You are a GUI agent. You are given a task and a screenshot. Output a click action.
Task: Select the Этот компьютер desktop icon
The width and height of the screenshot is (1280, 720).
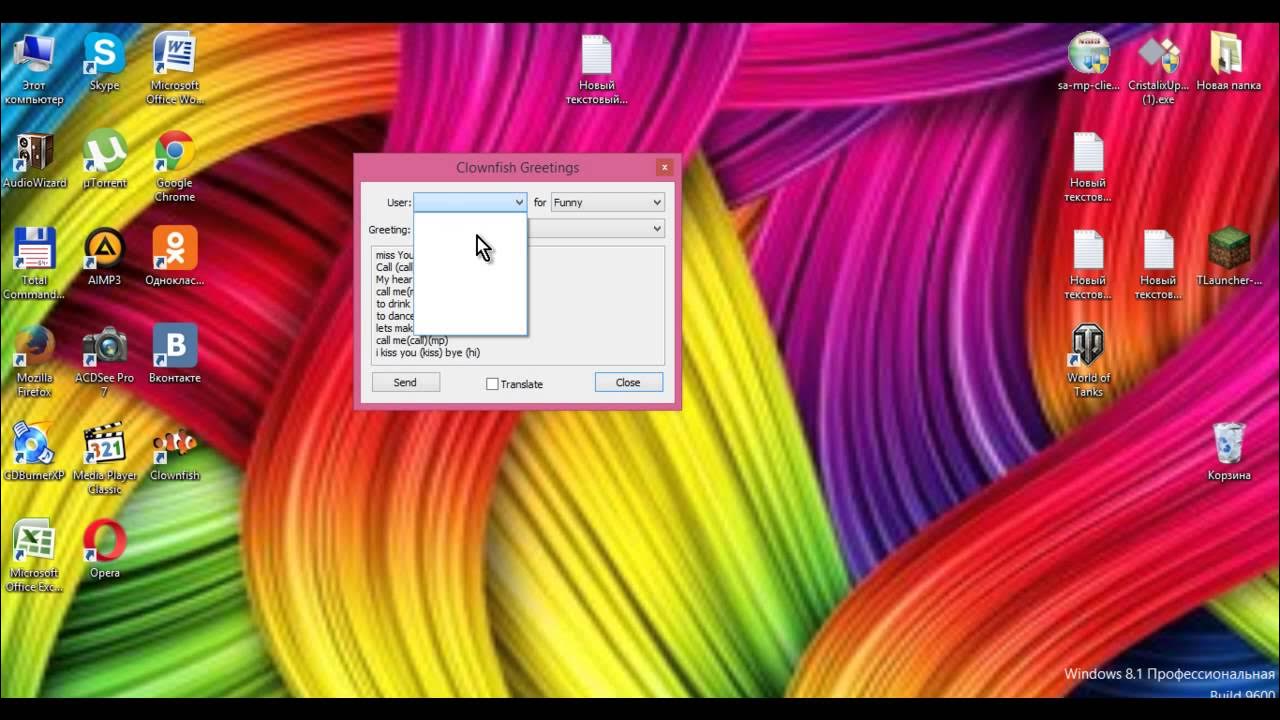point(34,68)
